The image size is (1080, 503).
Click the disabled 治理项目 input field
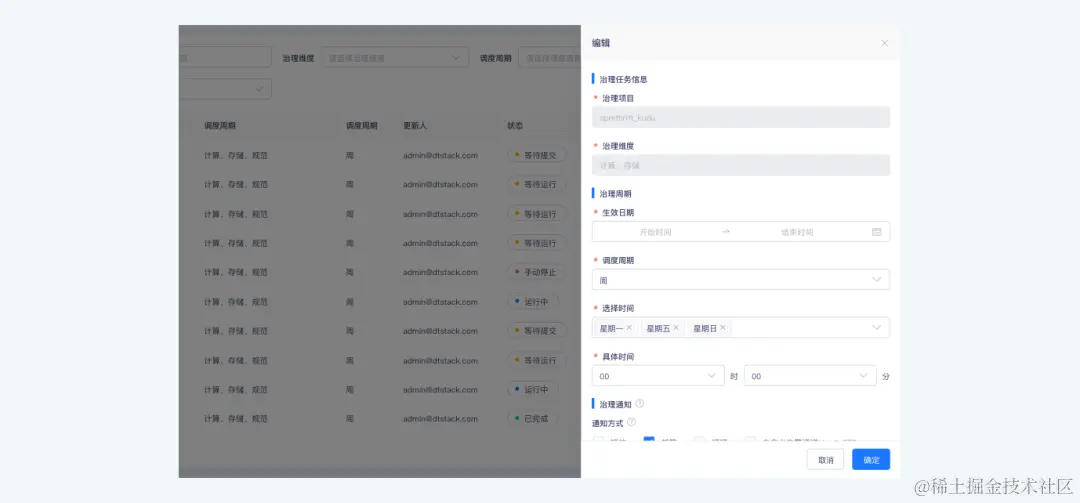pos(740,117)
